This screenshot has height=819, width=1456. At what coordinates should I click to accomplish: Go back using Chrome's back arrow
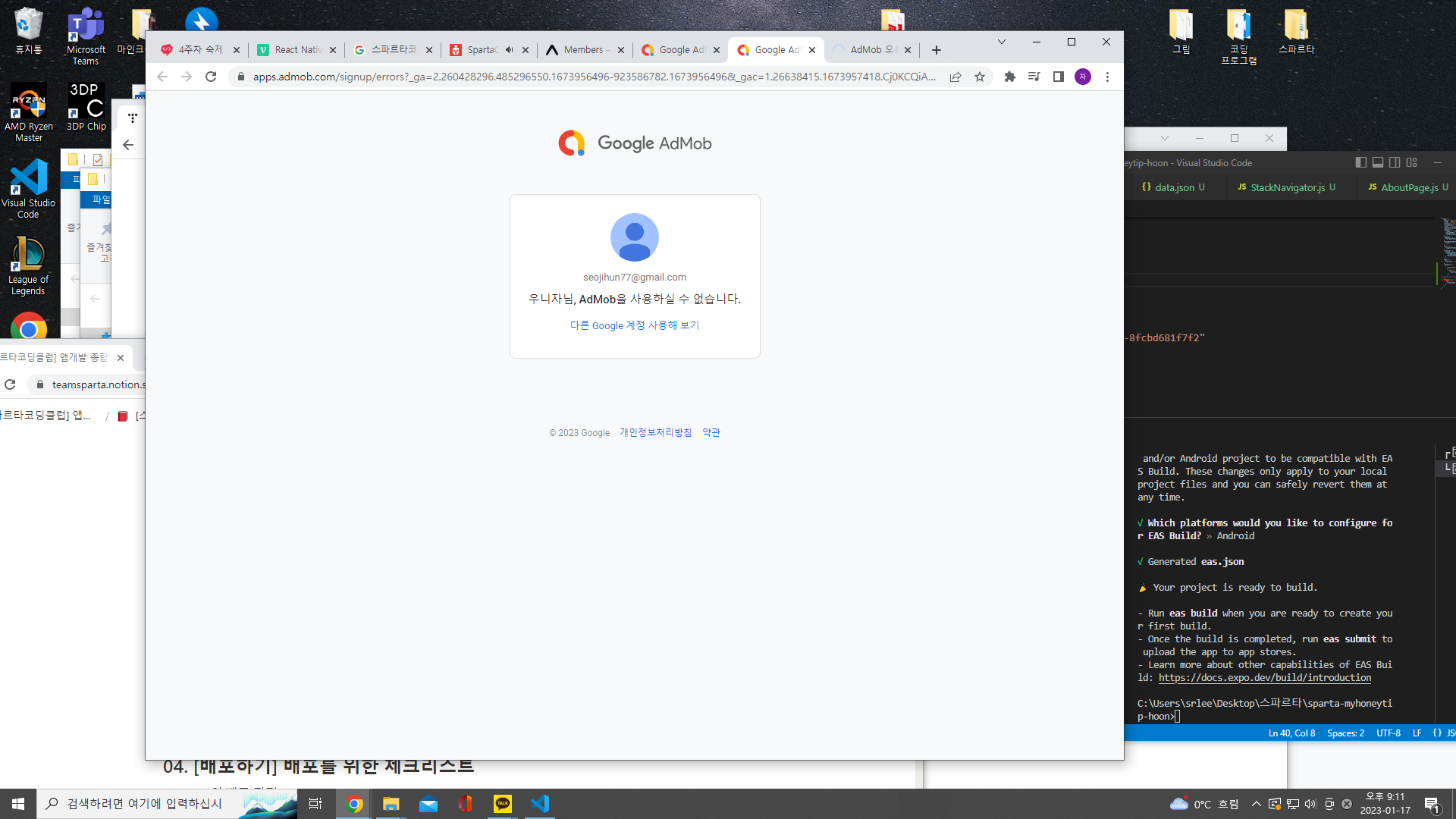point(162,77)
